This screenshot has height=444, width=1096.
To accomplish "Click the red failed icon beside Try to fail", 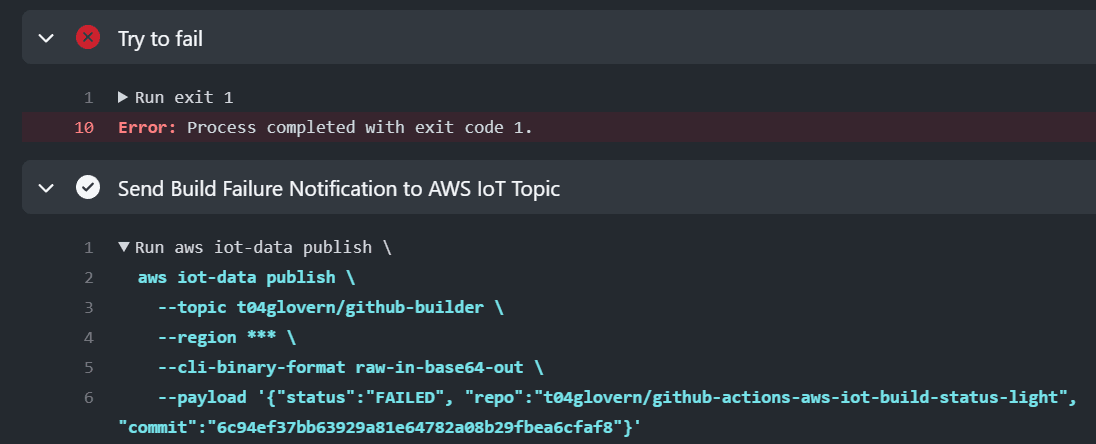I will [88, 38].
